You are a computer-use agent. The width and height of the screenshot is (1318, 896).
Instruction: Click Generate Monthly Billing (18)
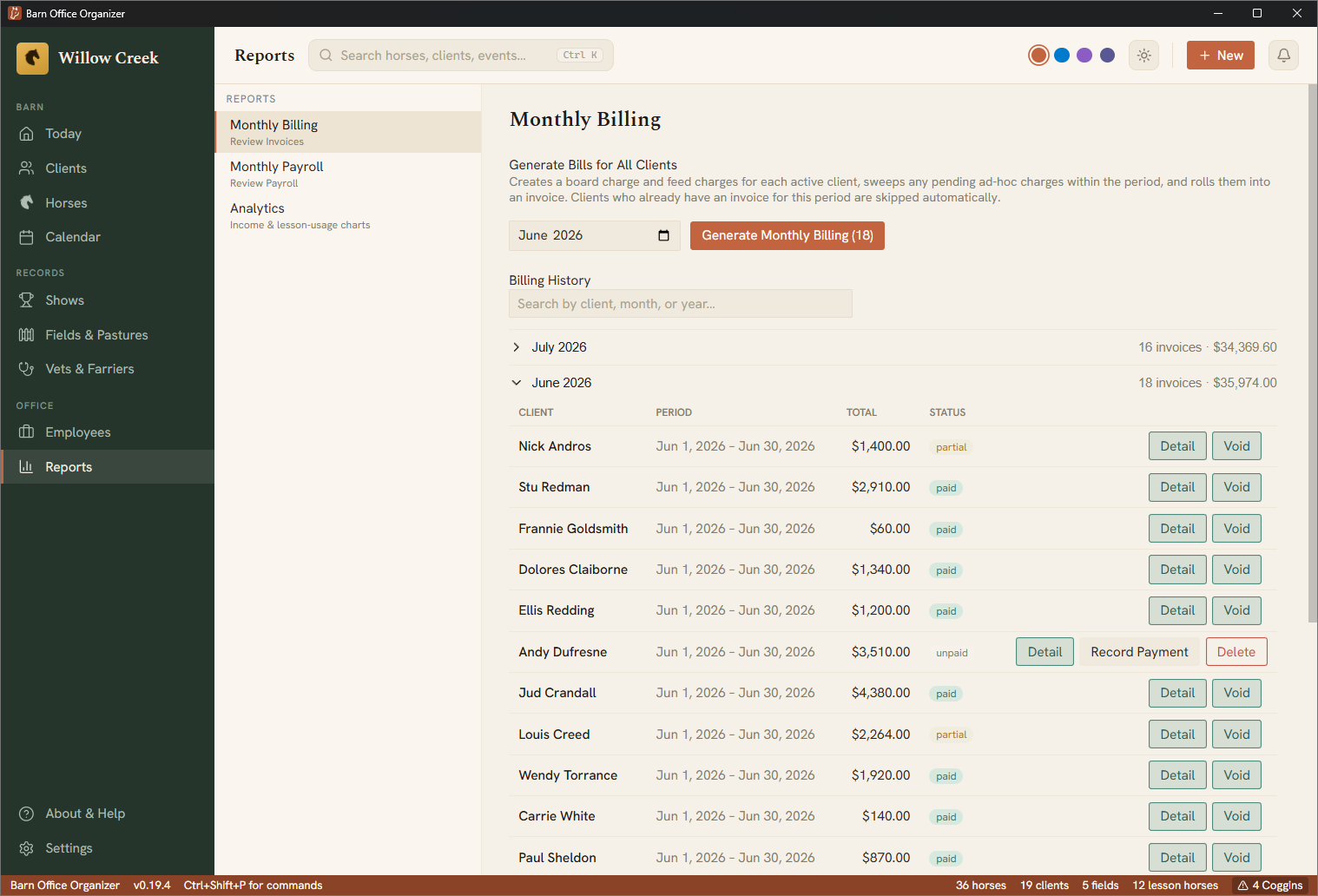tap(788, 235)
